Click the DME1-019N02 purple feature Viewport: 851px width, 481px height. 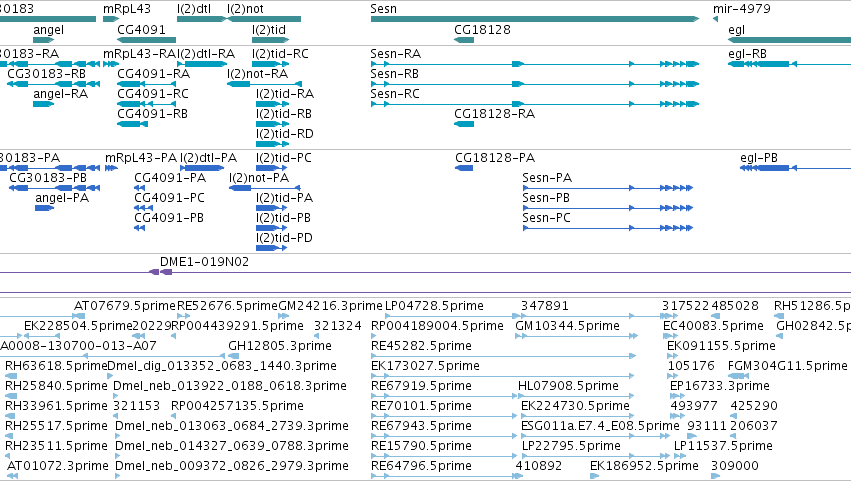[161, 272]
